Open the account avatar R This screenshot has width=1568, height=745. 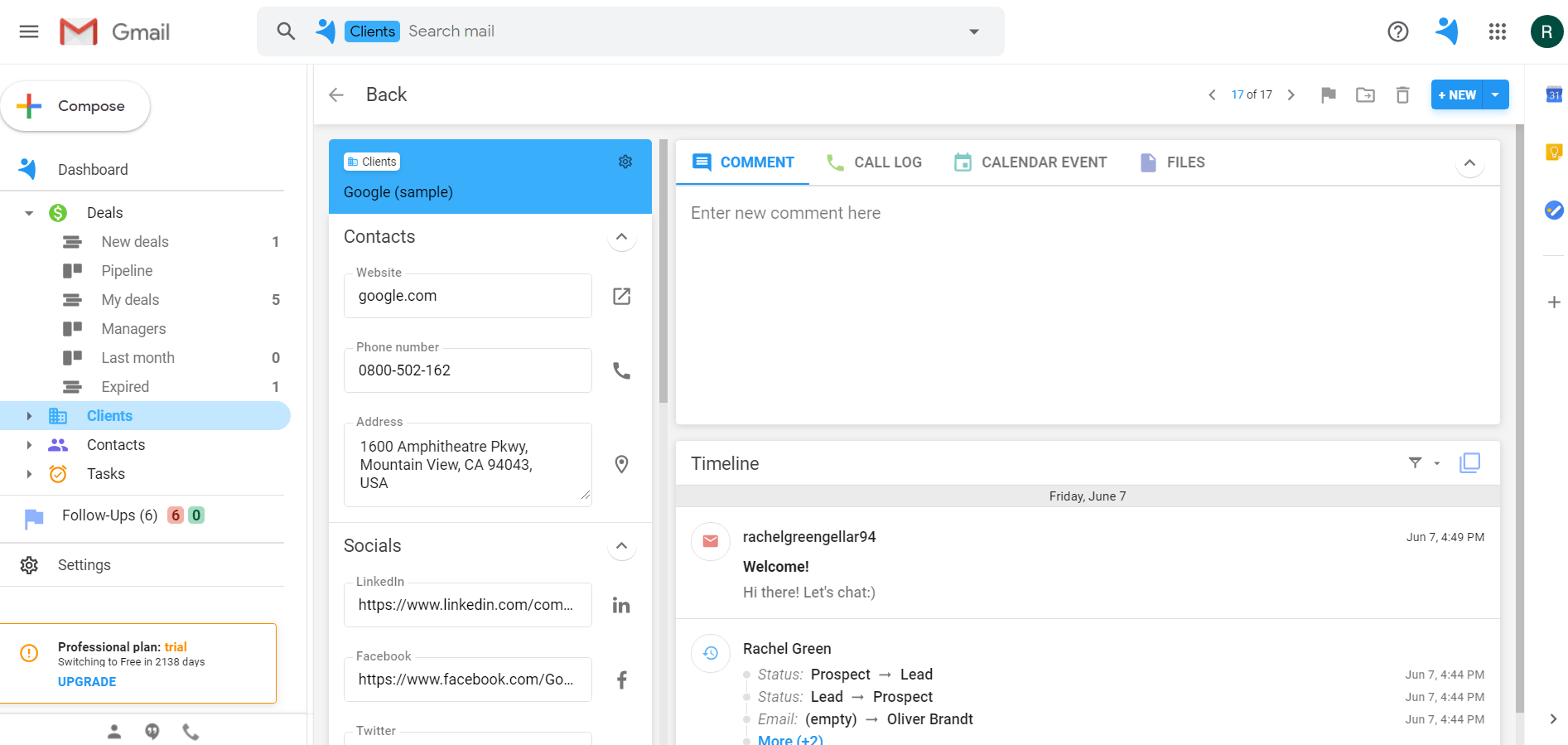click(x=1546, y=31)
